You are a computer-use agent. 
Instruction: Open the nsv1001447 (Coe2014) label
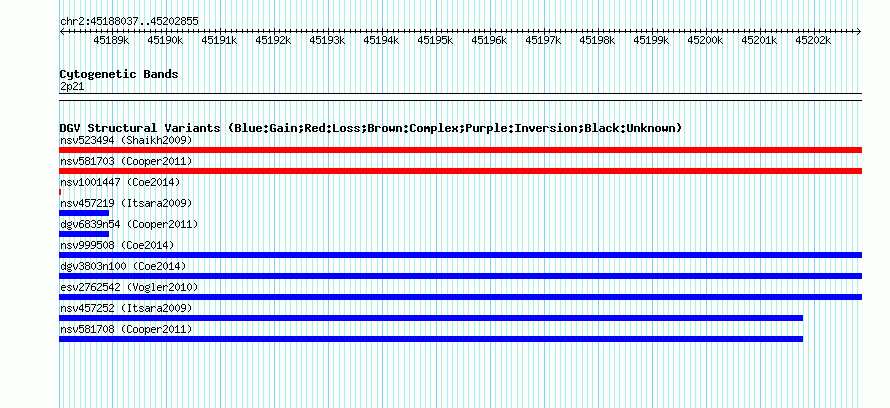coord(120,182)
